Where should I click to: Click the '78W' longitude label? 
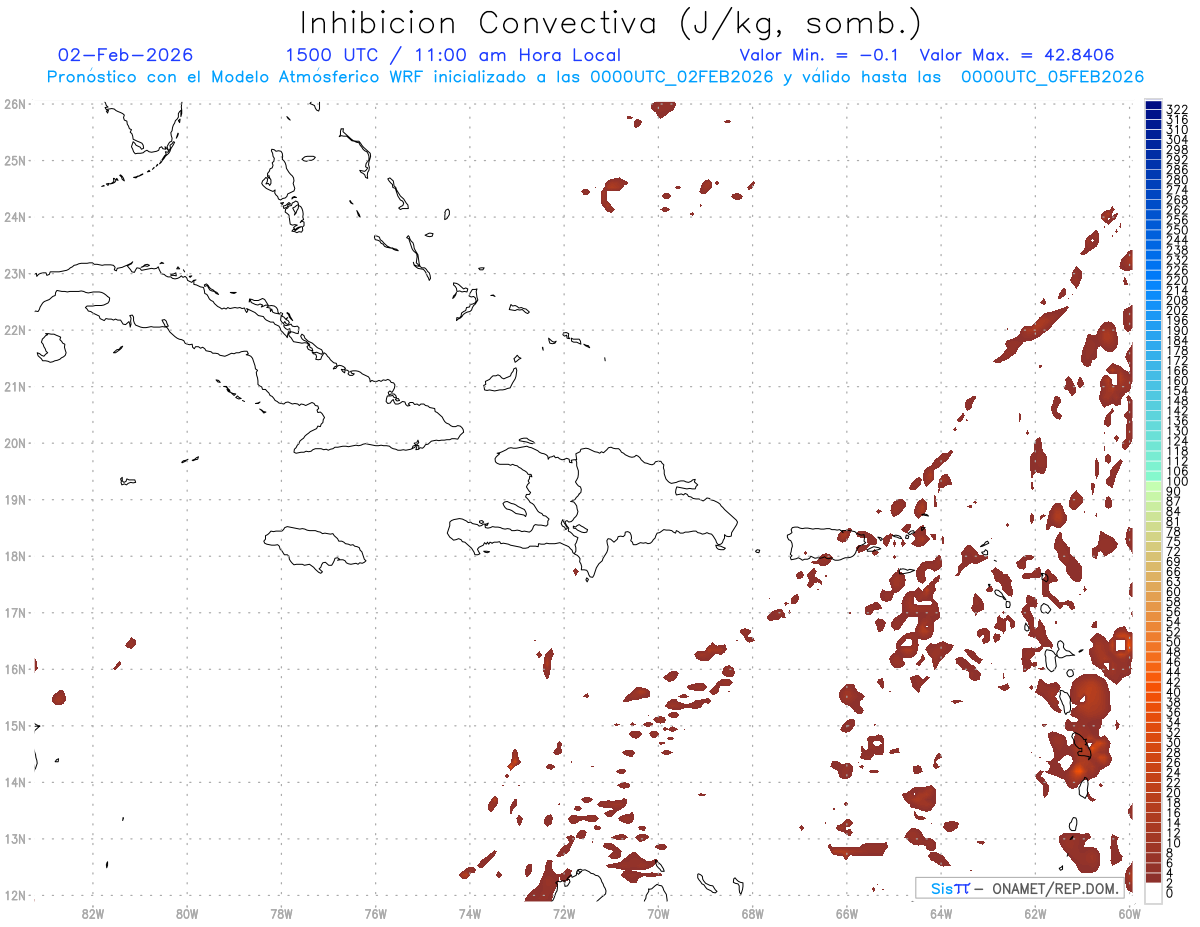281,913
